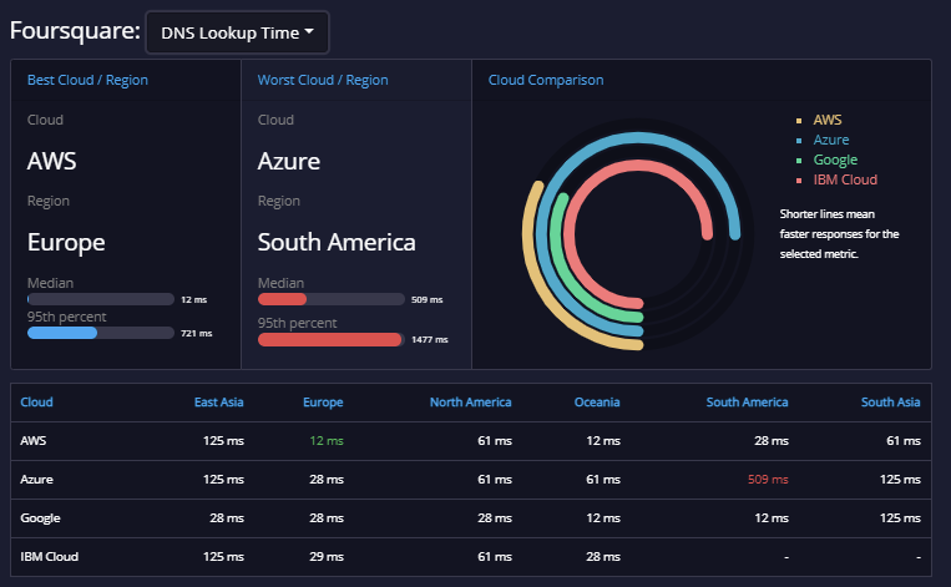Click the red 509 ms Azure value

767,479
